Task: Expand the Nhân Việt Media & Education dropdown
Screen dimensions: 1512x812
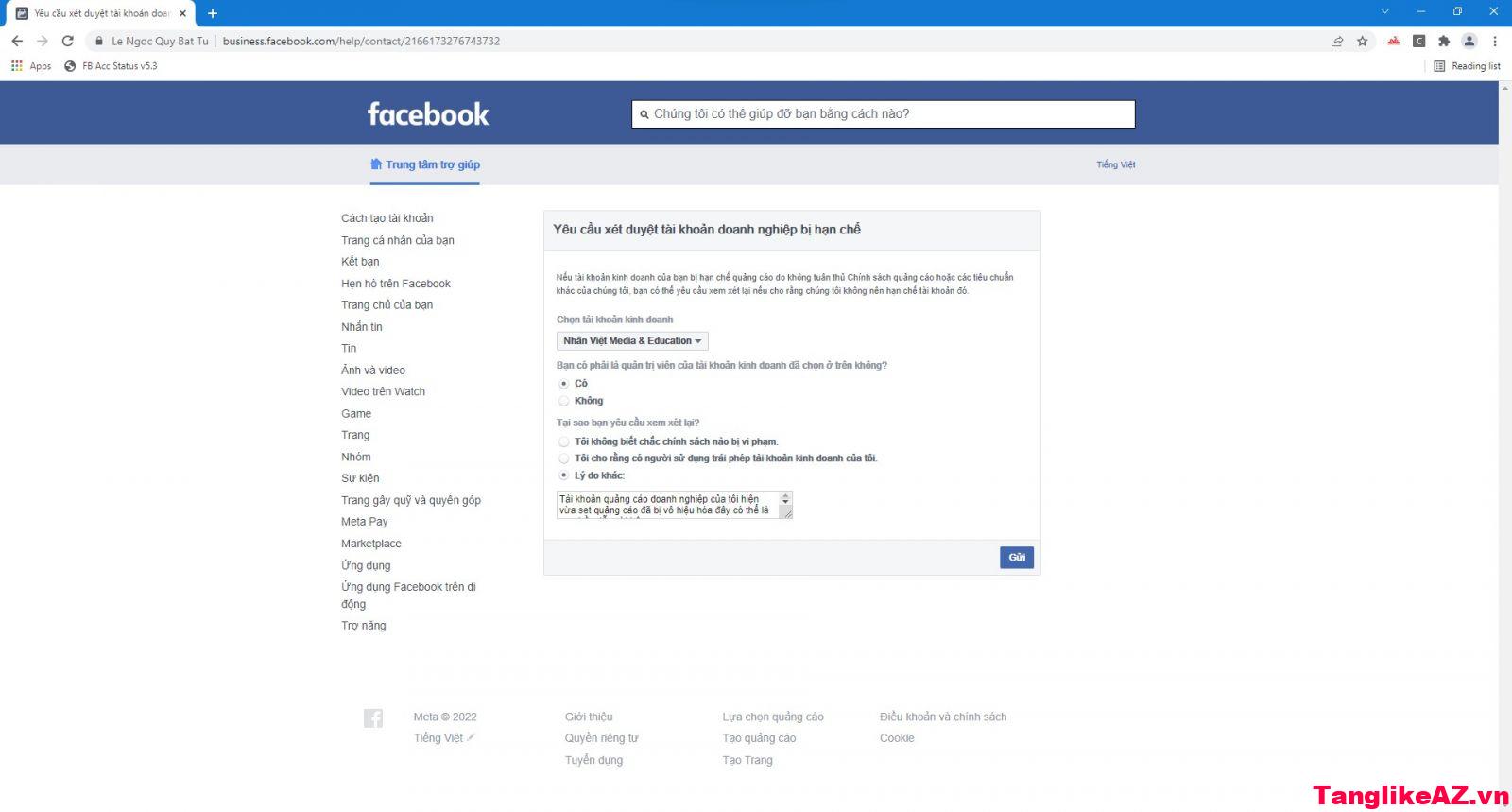Action: coord(632,341)
